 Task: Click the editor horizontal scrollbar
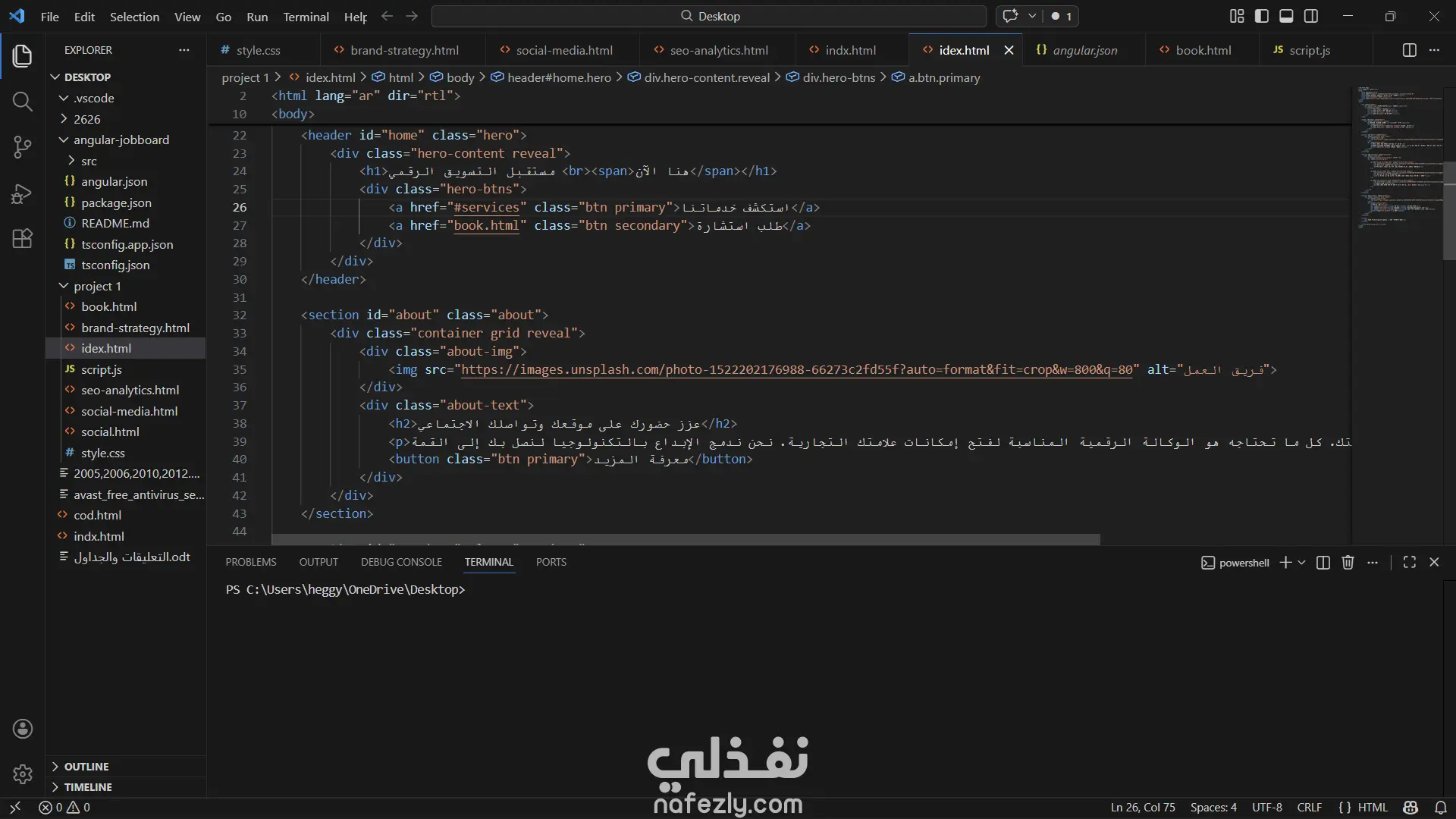pos(686,539)
